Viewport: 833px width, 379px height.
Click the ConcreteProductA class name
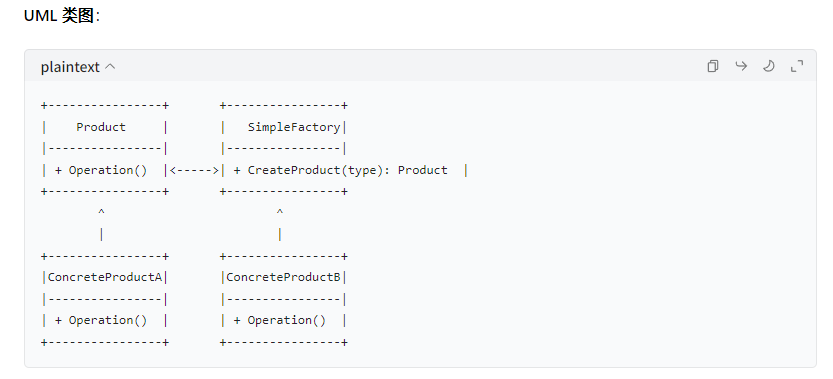[105, 277]
